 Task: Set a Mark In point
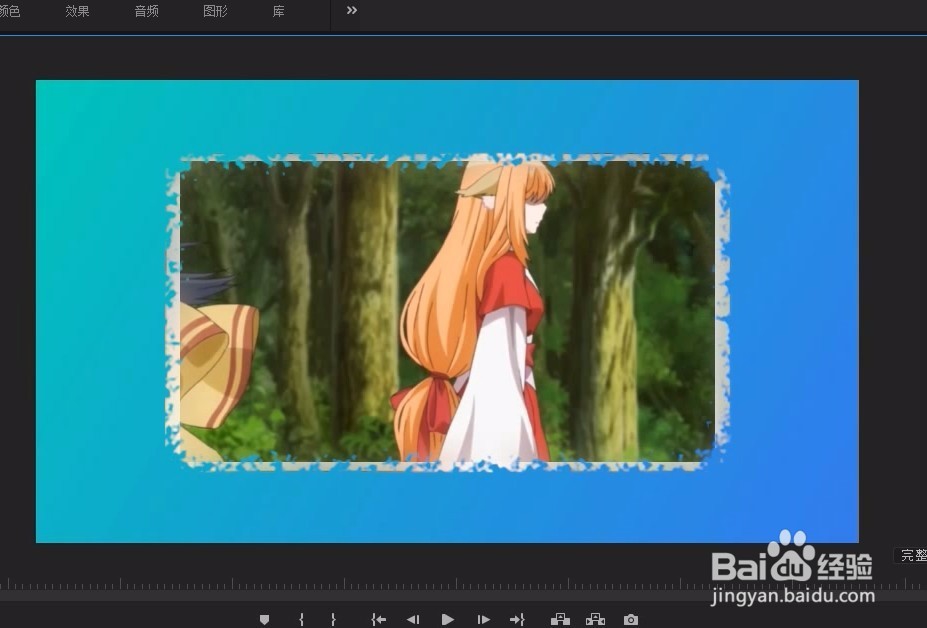(301, 618)
